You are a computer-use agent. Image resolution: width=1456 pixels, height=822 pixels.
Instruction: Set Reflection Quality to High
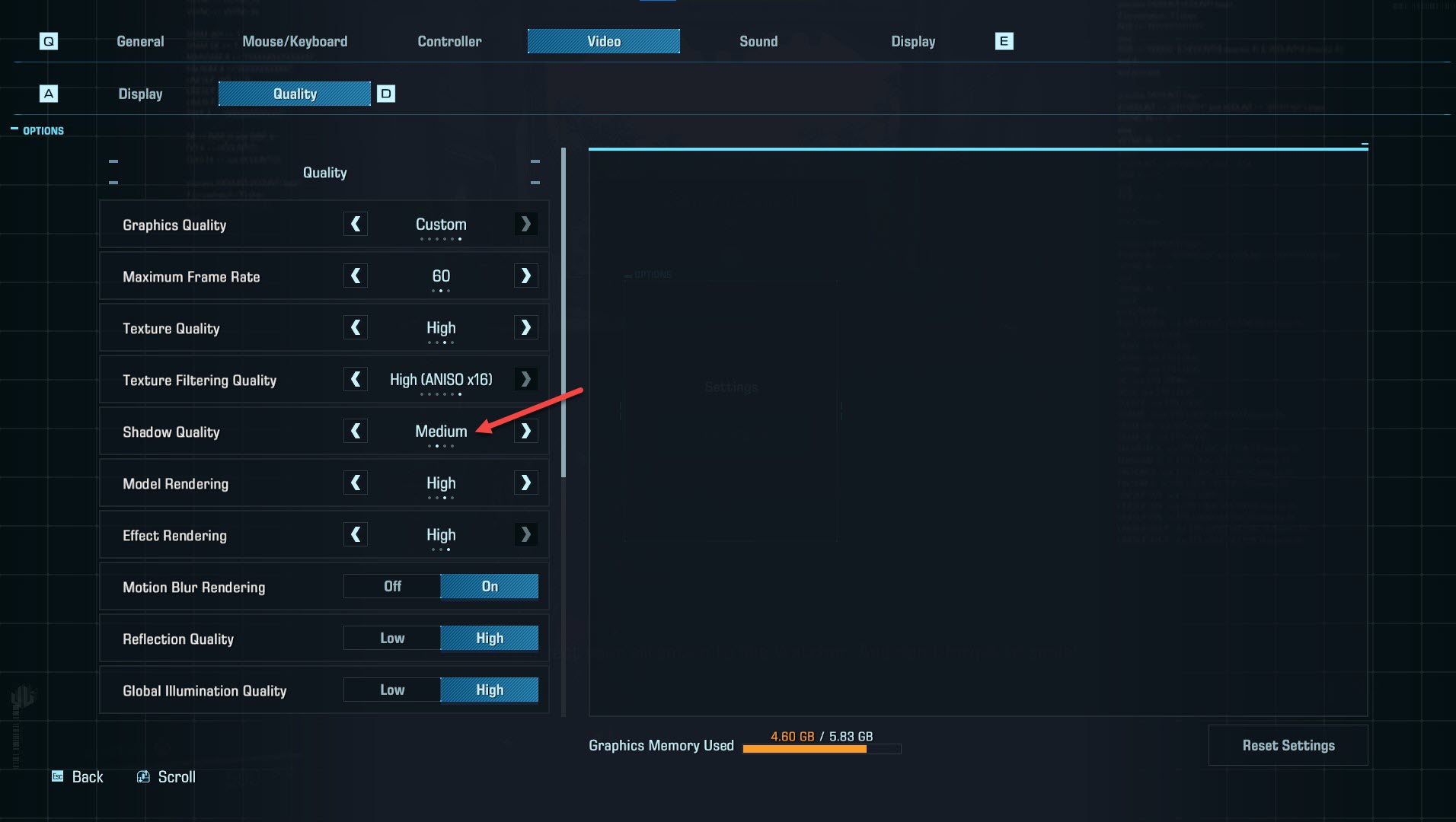click(x=490, y=638)
